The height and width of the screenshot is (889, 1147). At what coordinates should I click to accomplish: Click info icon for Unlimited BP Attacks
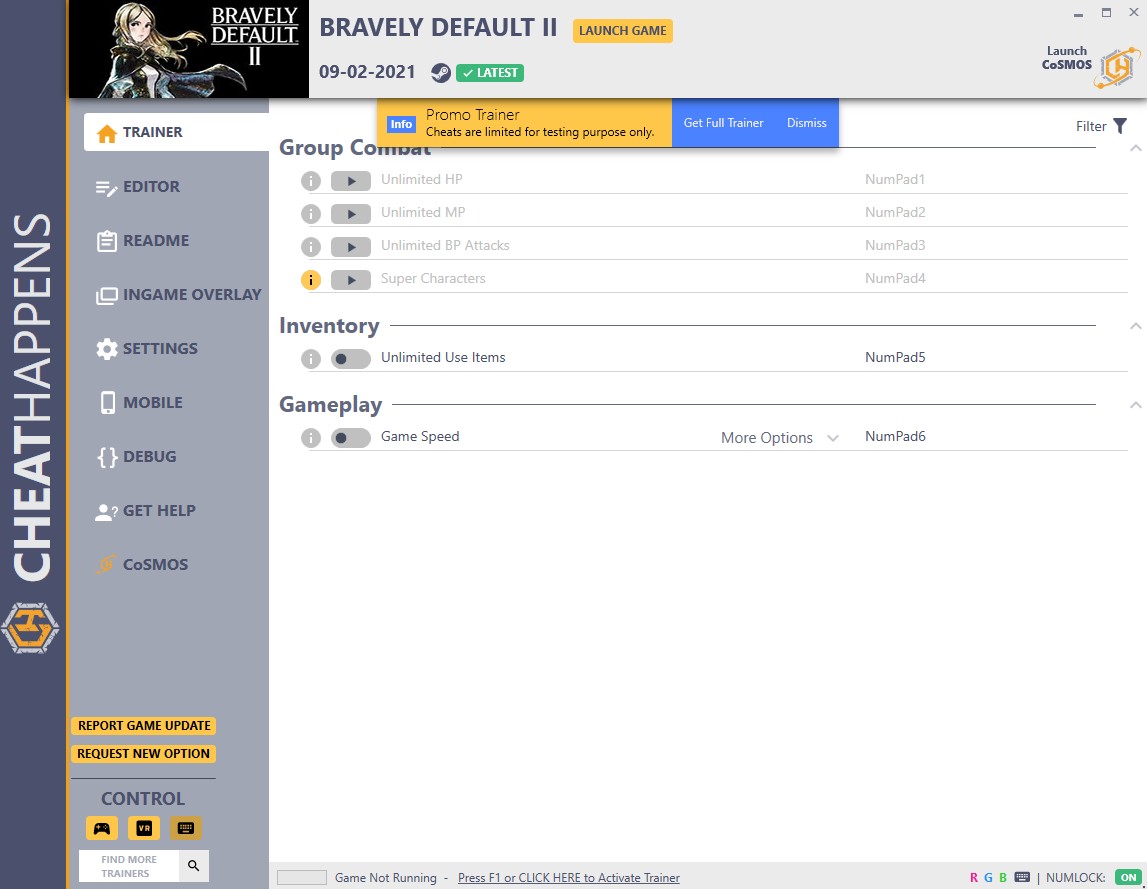(x=311, y=247)
